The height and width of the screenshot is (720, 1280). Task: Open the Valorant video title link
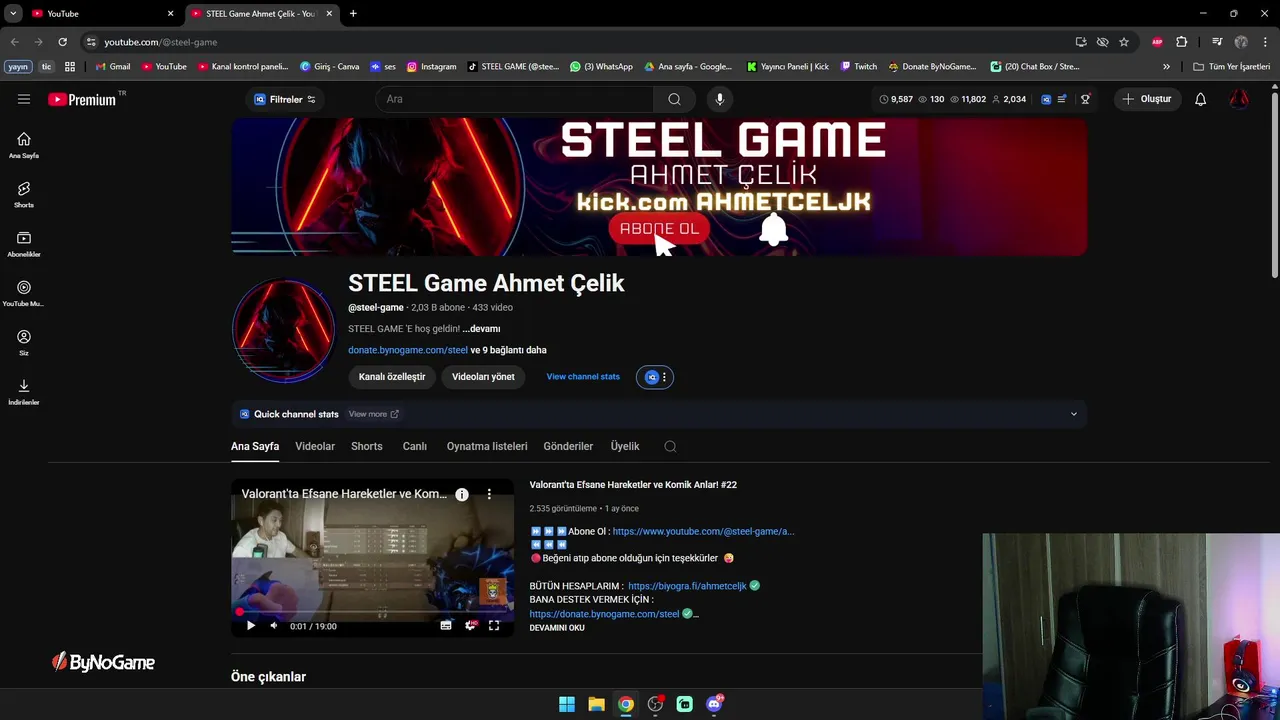click(633, 485)
